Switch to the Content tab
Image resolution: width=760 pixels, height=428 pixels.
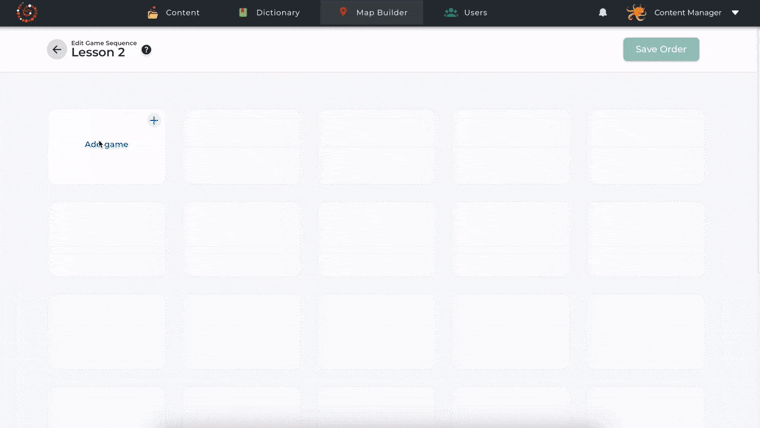click(x=183, y=13)
